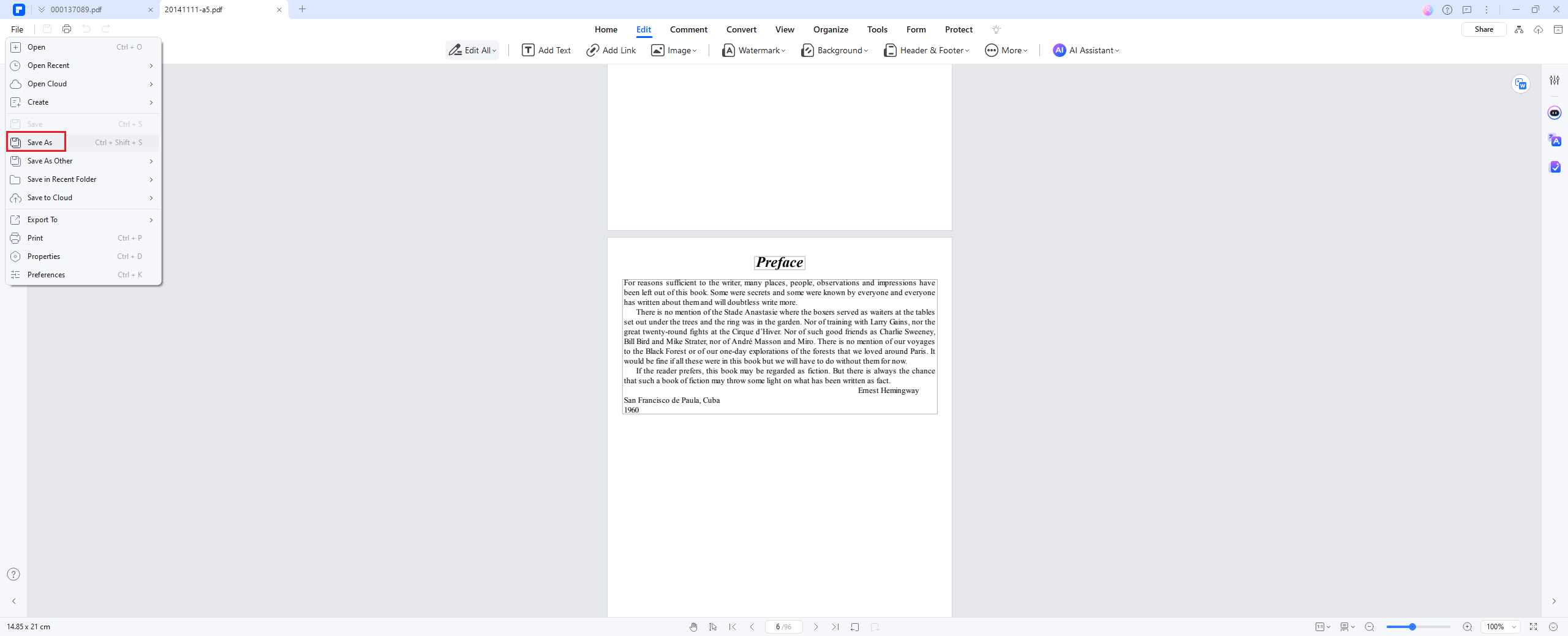
Task: Open the 100% zoom dropdown
Action: (1501, 627)
